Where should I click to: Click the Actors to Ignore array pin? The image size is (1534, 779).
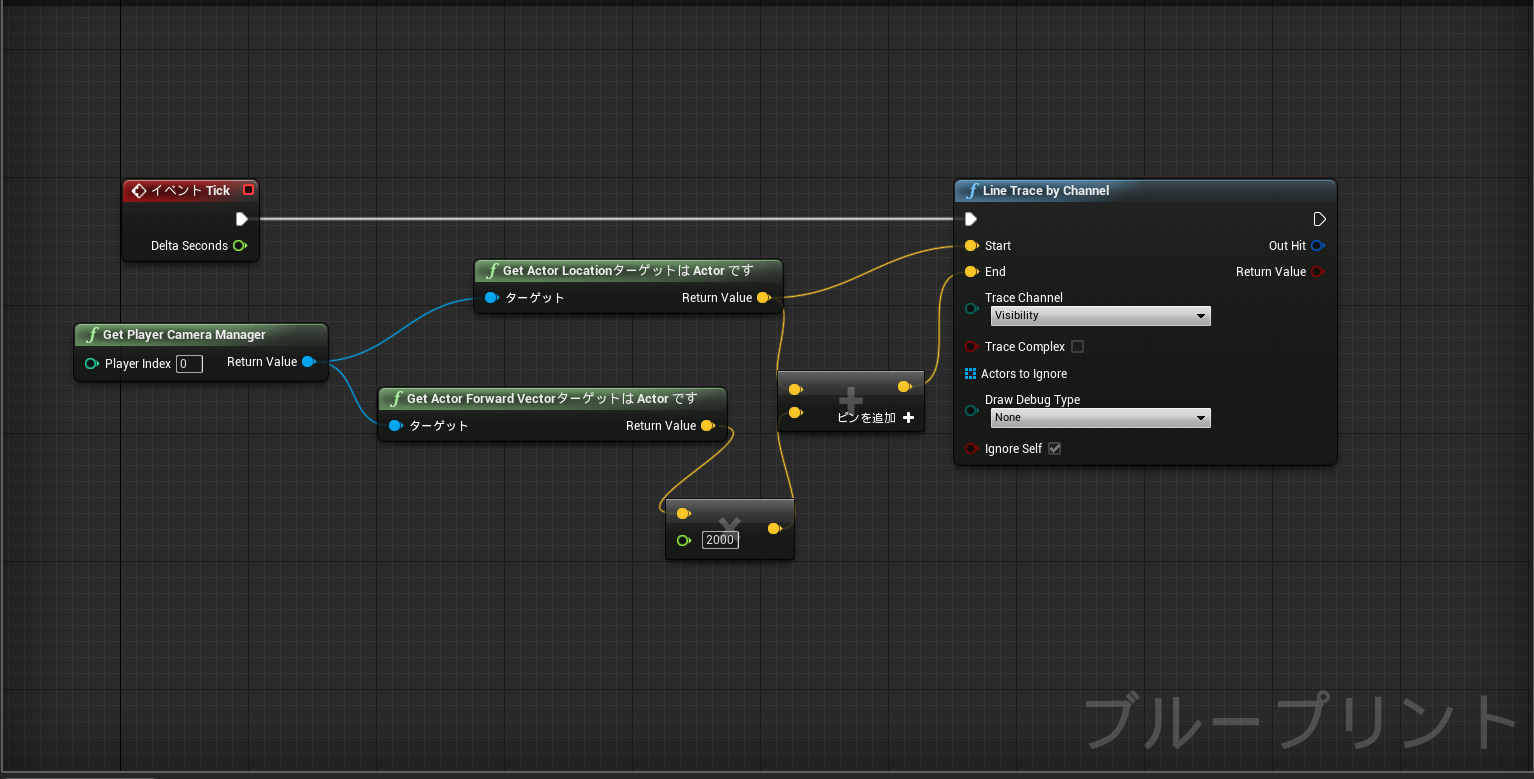tap(971, 374)
